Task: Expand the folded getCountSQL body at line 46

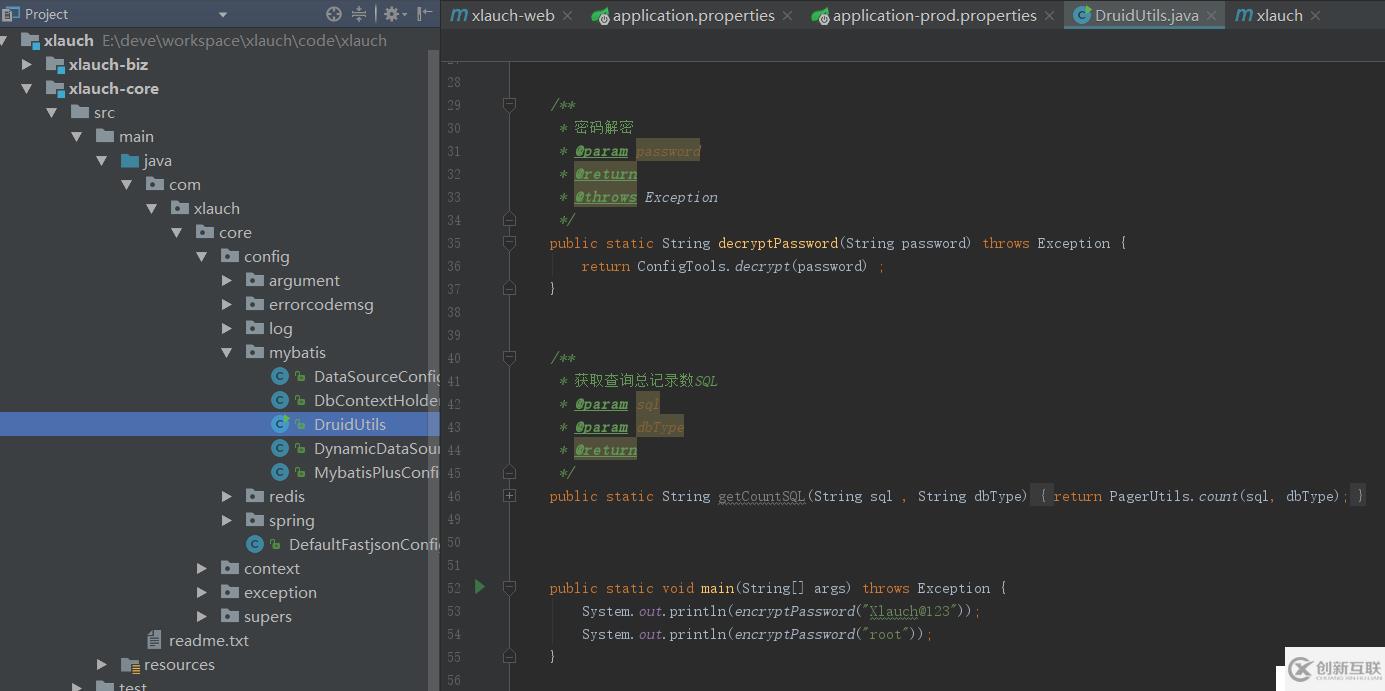Action: click(509, 495)
